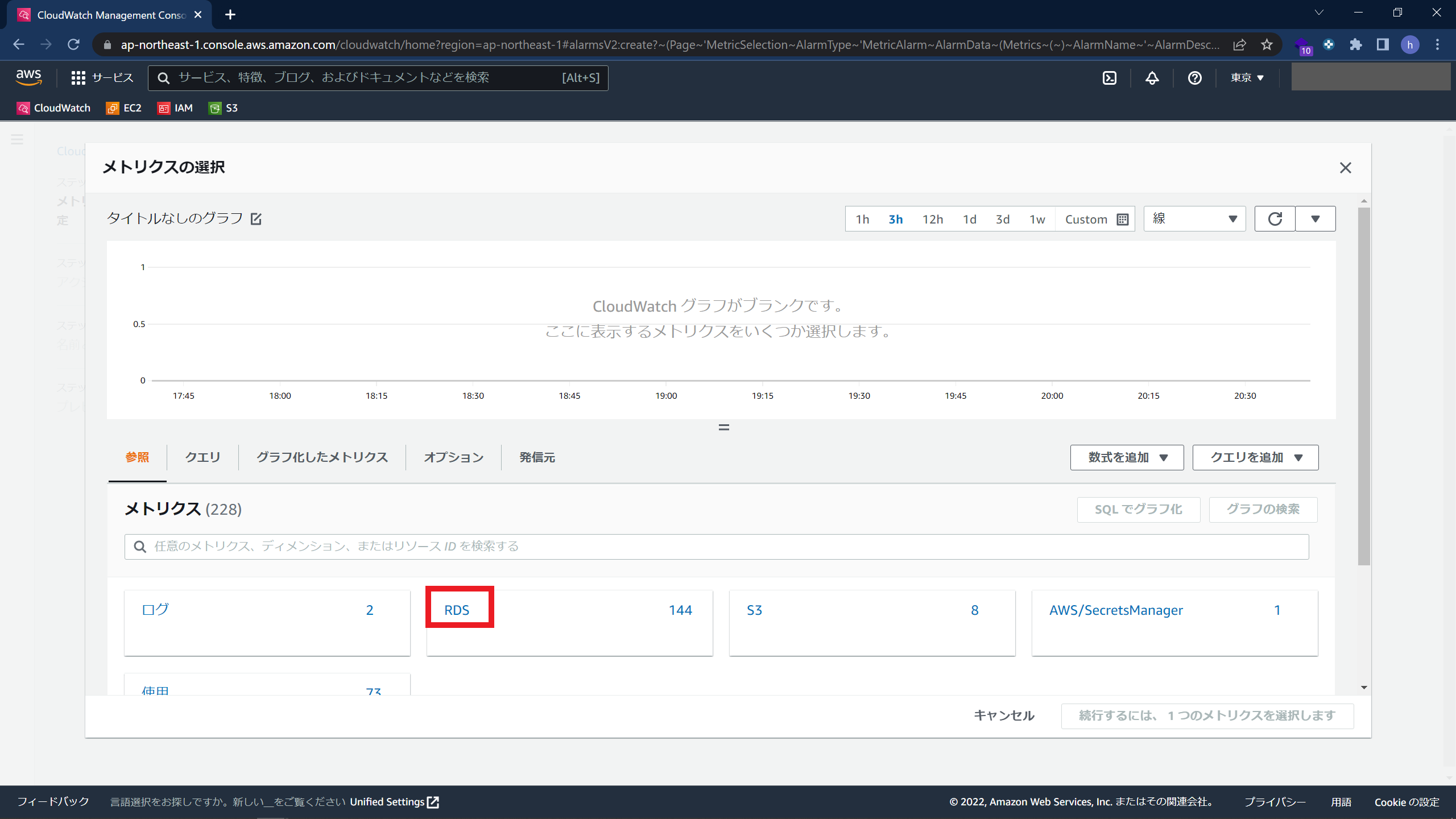This screenshot has width=1456, height=819.
Task: Reload the browser page
Action: [74, 44]
